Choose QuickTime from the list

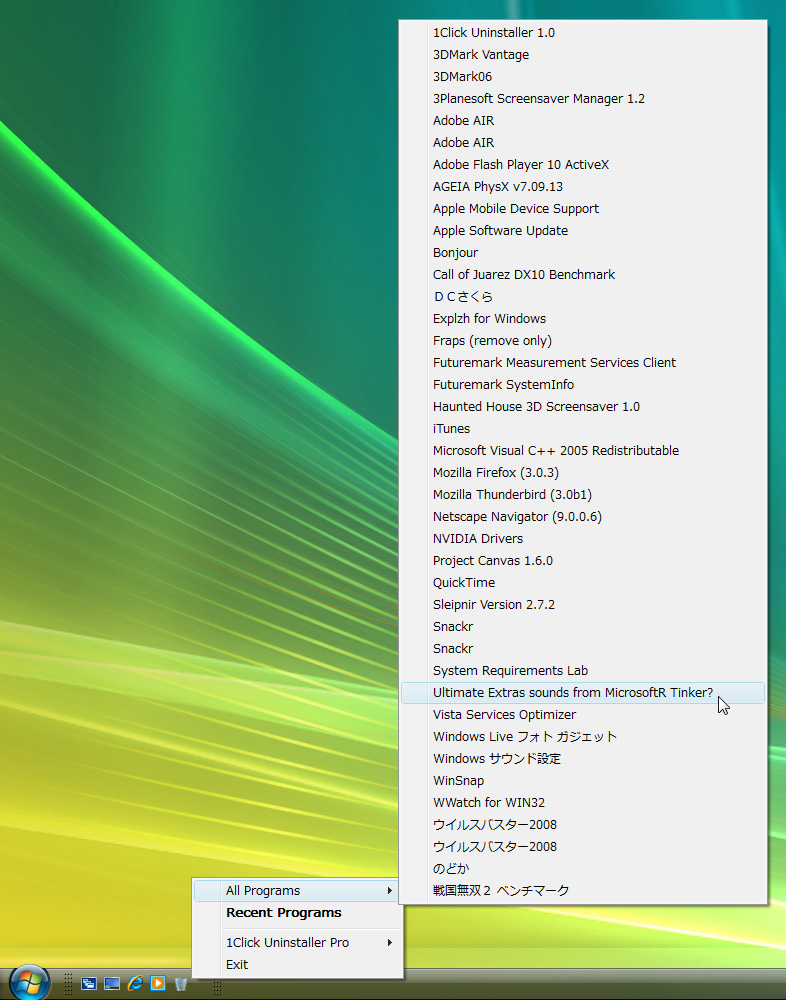(x=582, y=583)
